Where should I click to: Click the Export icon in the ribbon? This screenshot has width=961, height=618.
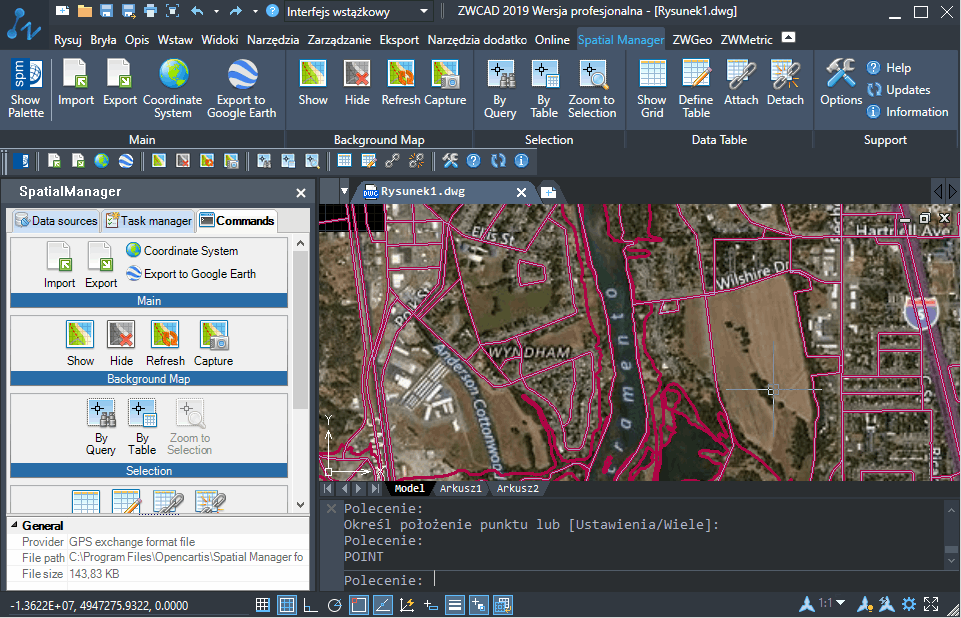click(x=120, y=83)
